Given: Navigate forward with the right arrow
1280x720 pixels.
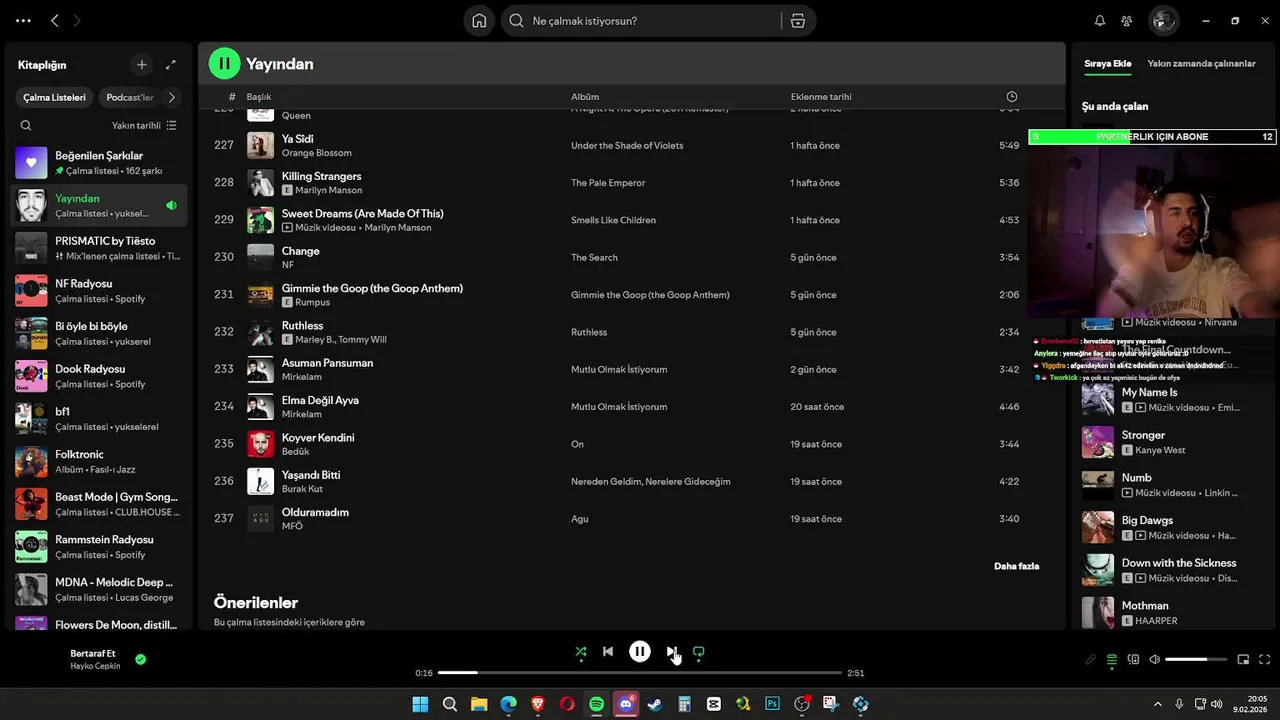Looking at the screenshot, I should point(77,21).
